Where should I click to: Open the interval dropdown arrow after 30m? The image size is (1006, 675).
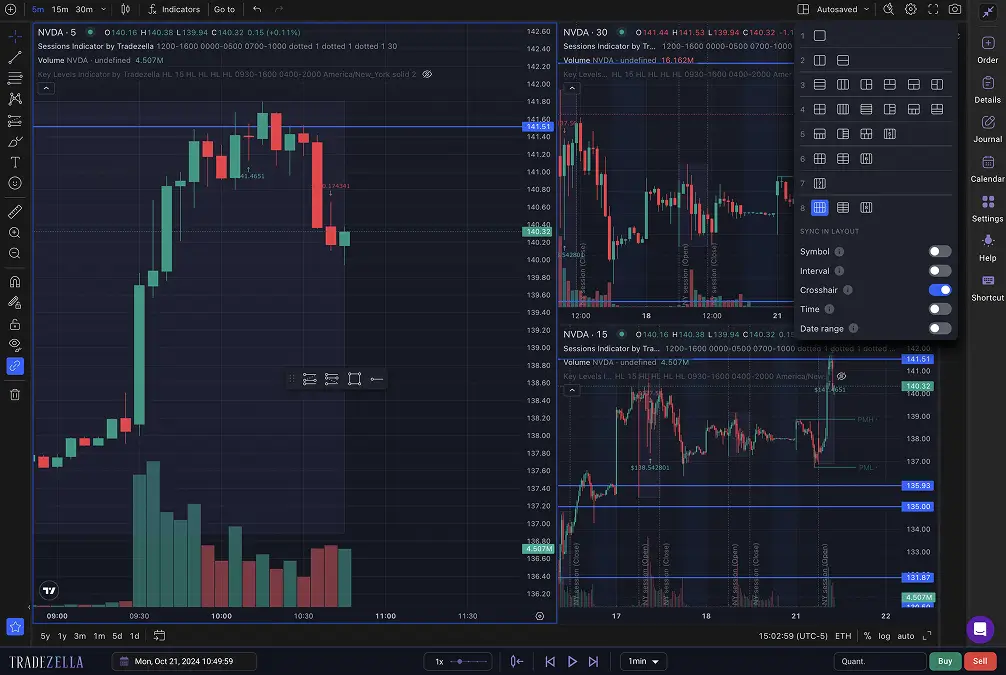[x=103, y=9]
